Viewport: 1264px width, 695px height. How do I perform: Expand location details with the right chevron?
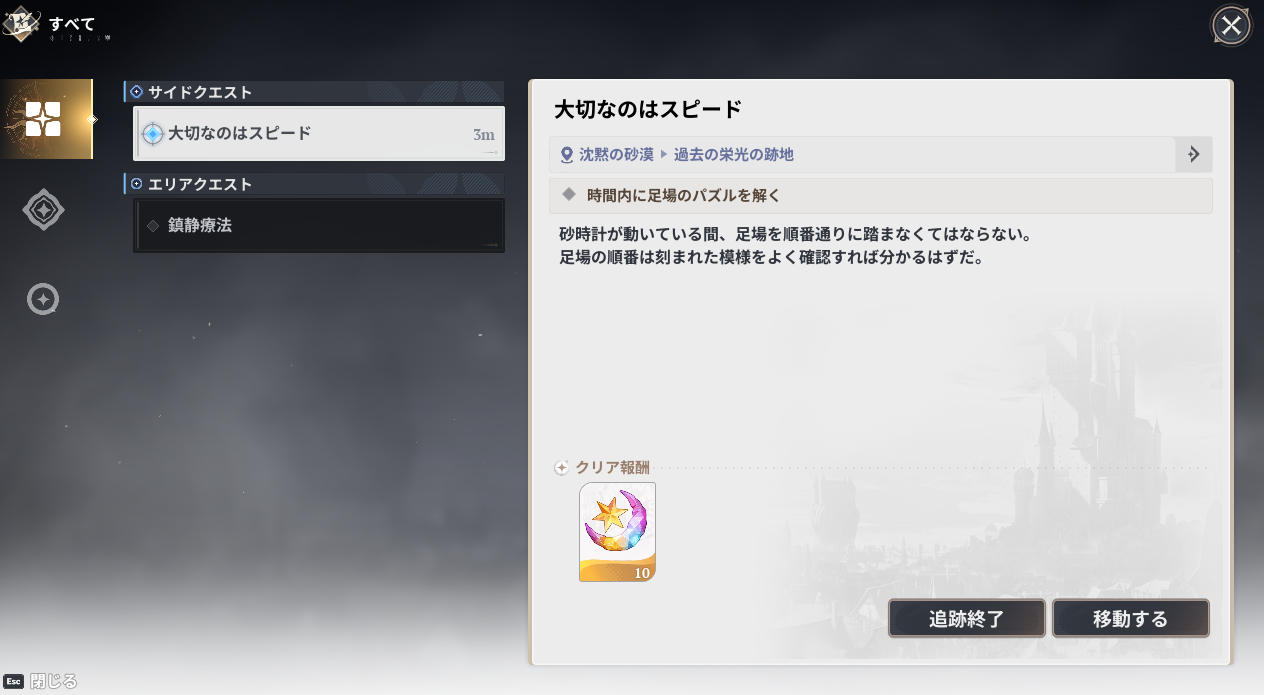click(1193, 155)
